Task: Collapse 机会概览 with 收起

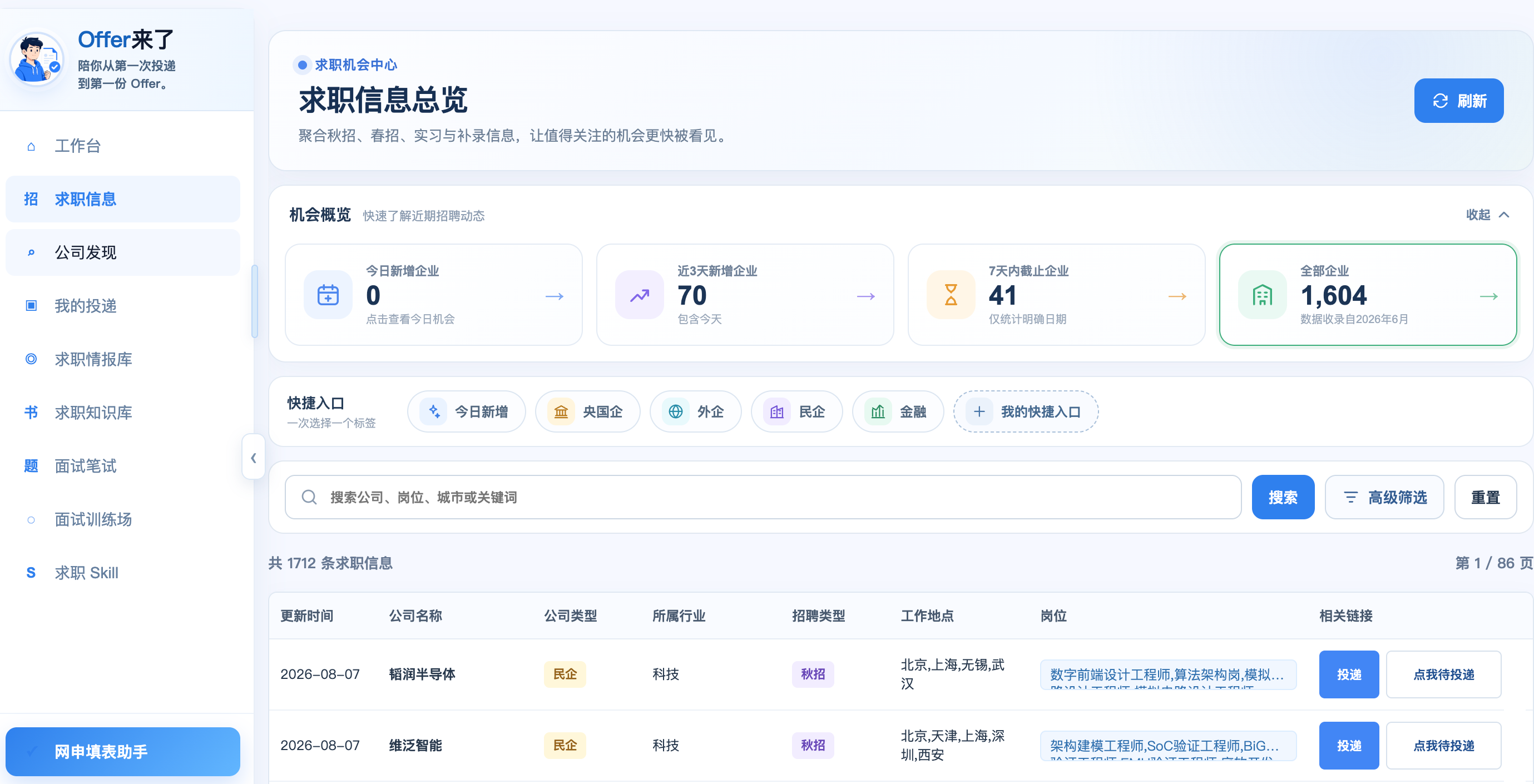Action: 1487,215
